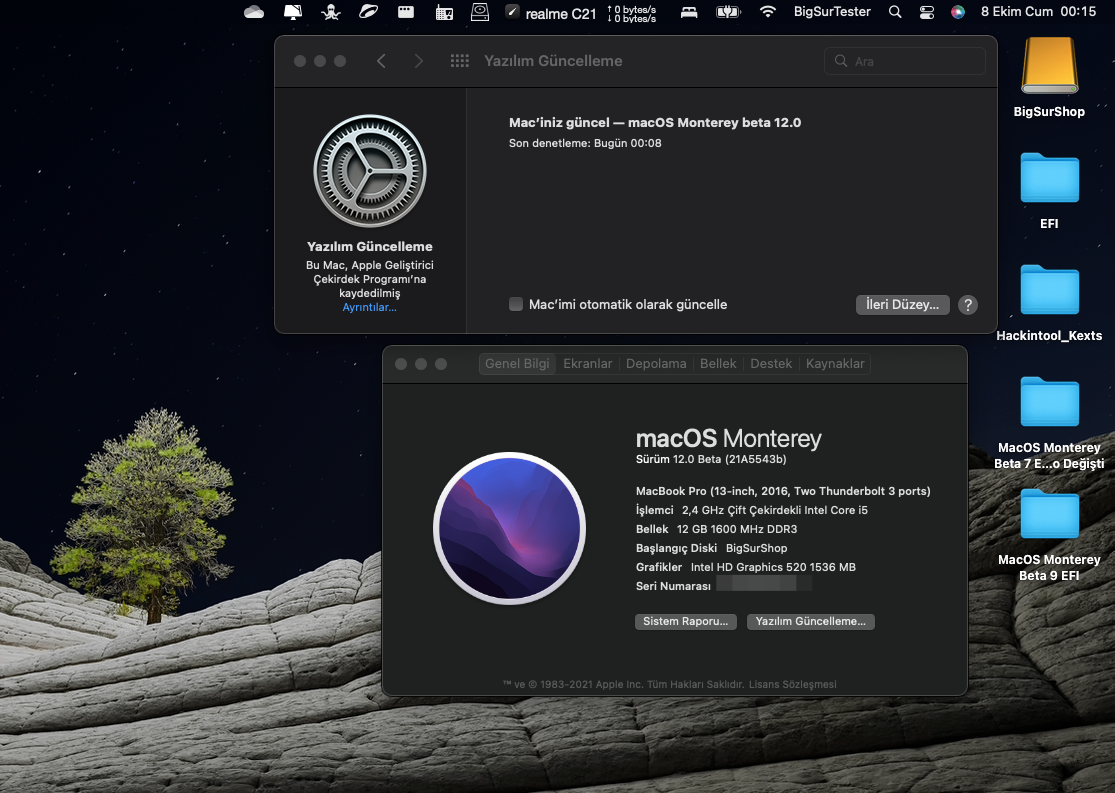Screen dimensions: 1115x793
Task: Click the Ayrıntılar link
Action: [x=369, y=307]
